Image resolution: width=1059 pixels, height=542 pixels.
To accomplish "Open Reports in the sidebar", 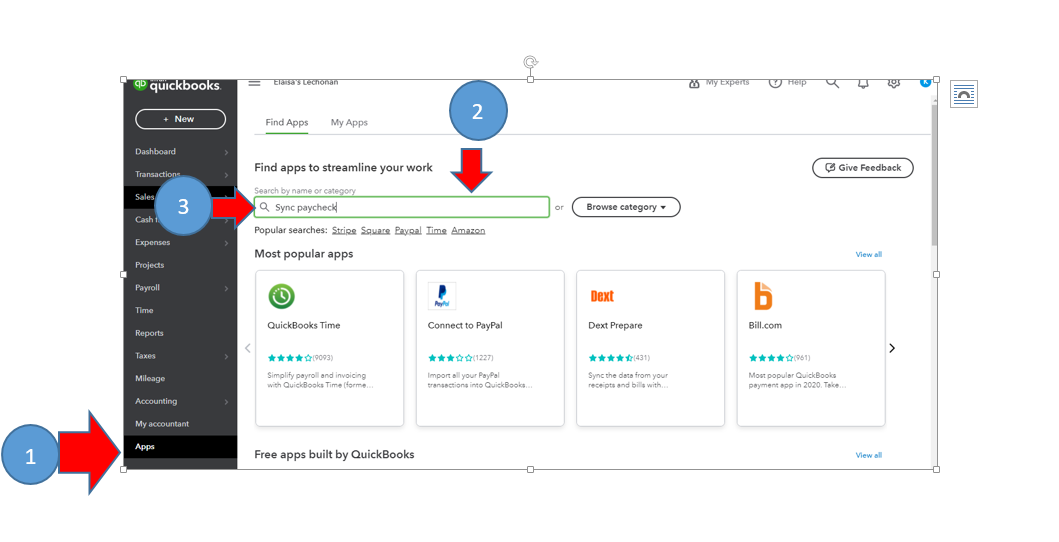I will pyautogui.click(x=149, y=333).
